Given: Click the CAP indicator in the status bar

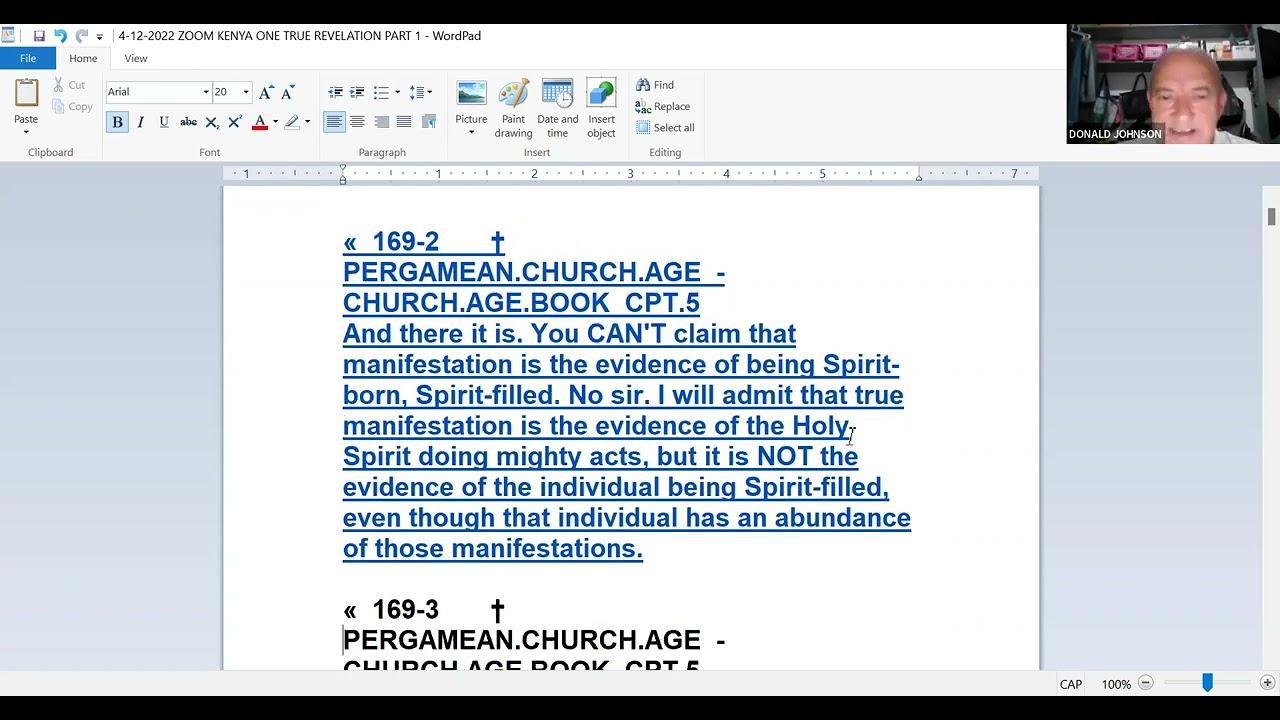Looking at the screenshot, I should click(x=1071, y=684).
